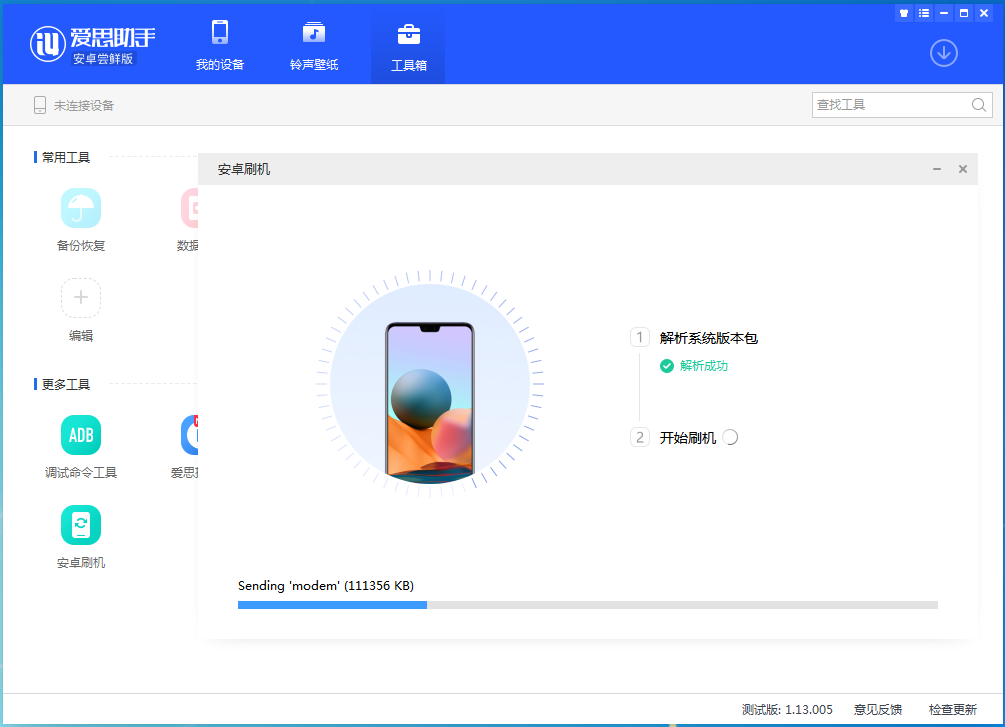Click the search magnifier icon
Viewport: 1005px width, 727px height.
[979, 105]
